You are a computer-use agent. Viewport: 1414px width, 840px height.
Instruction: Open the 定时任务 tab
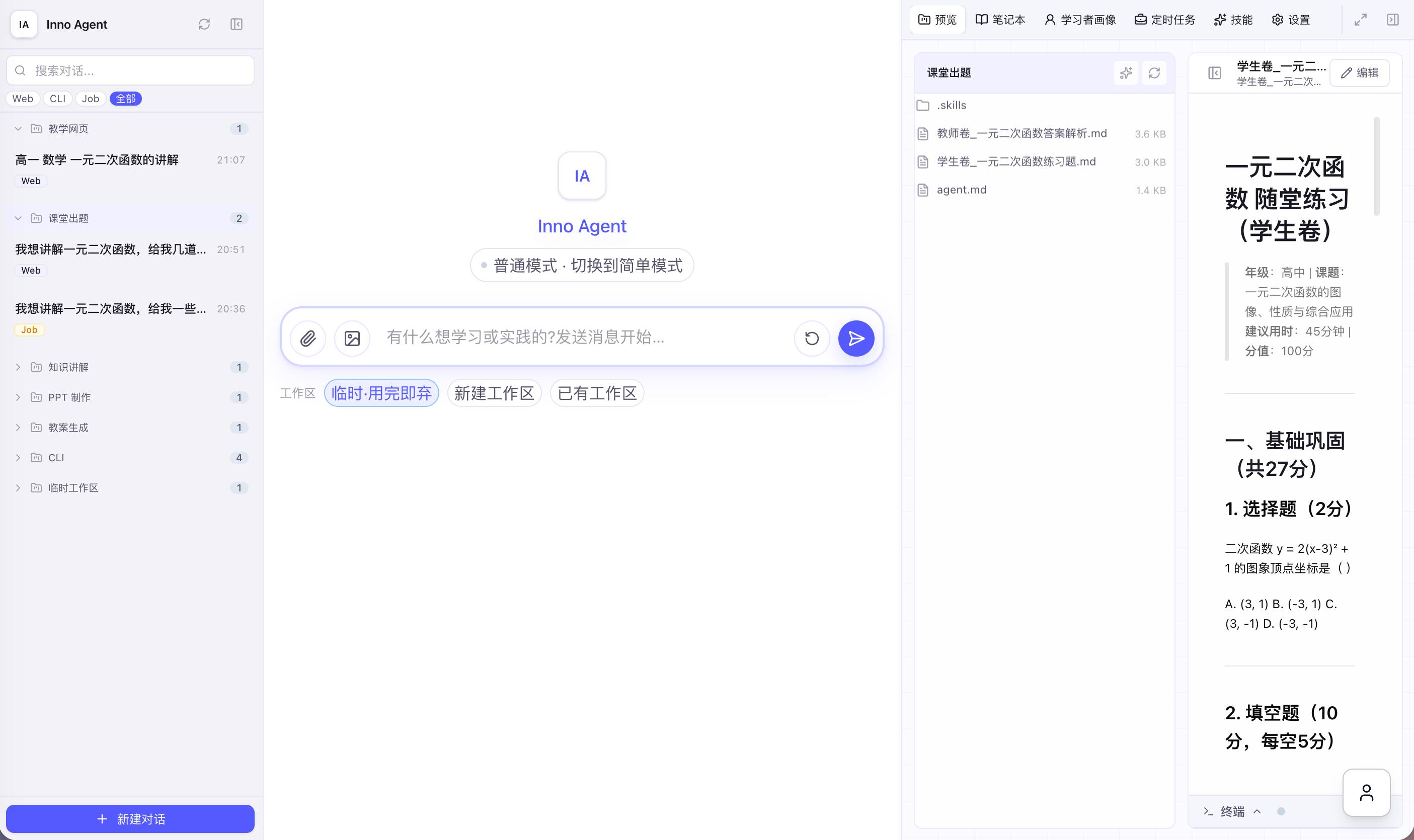click(x=1165, y=20)
